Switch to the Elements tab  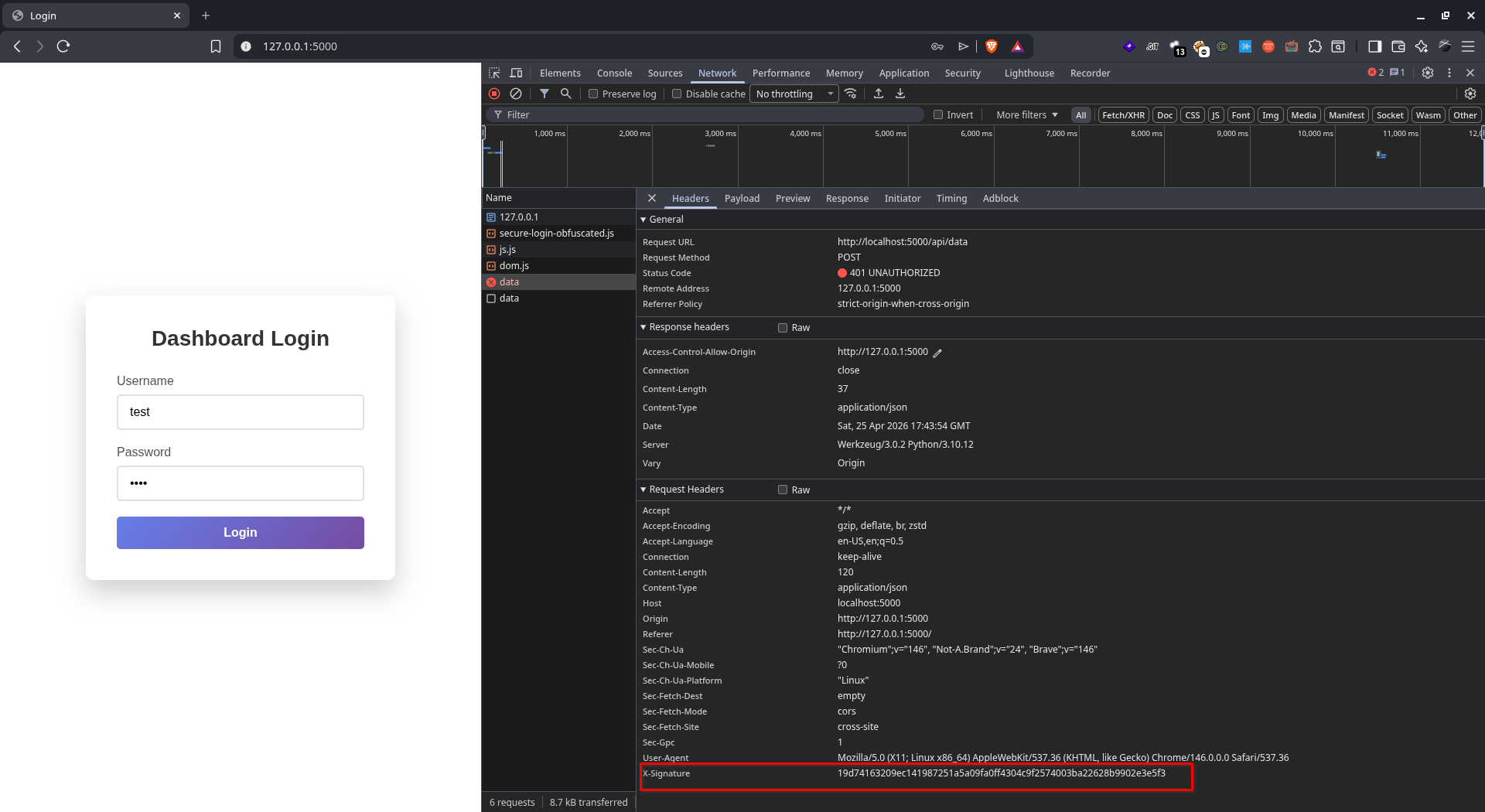point(560,73)
